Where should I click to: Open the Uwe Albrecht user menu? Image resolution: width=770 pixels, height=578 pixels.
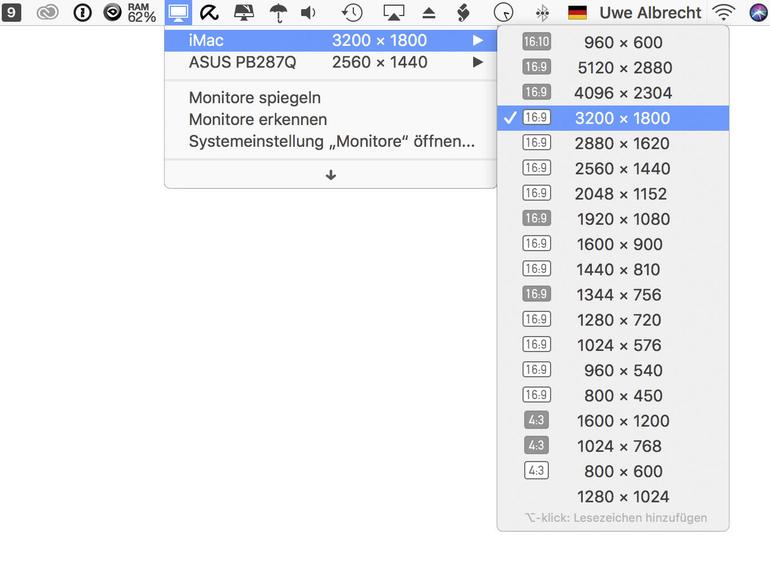click(650, 13)
